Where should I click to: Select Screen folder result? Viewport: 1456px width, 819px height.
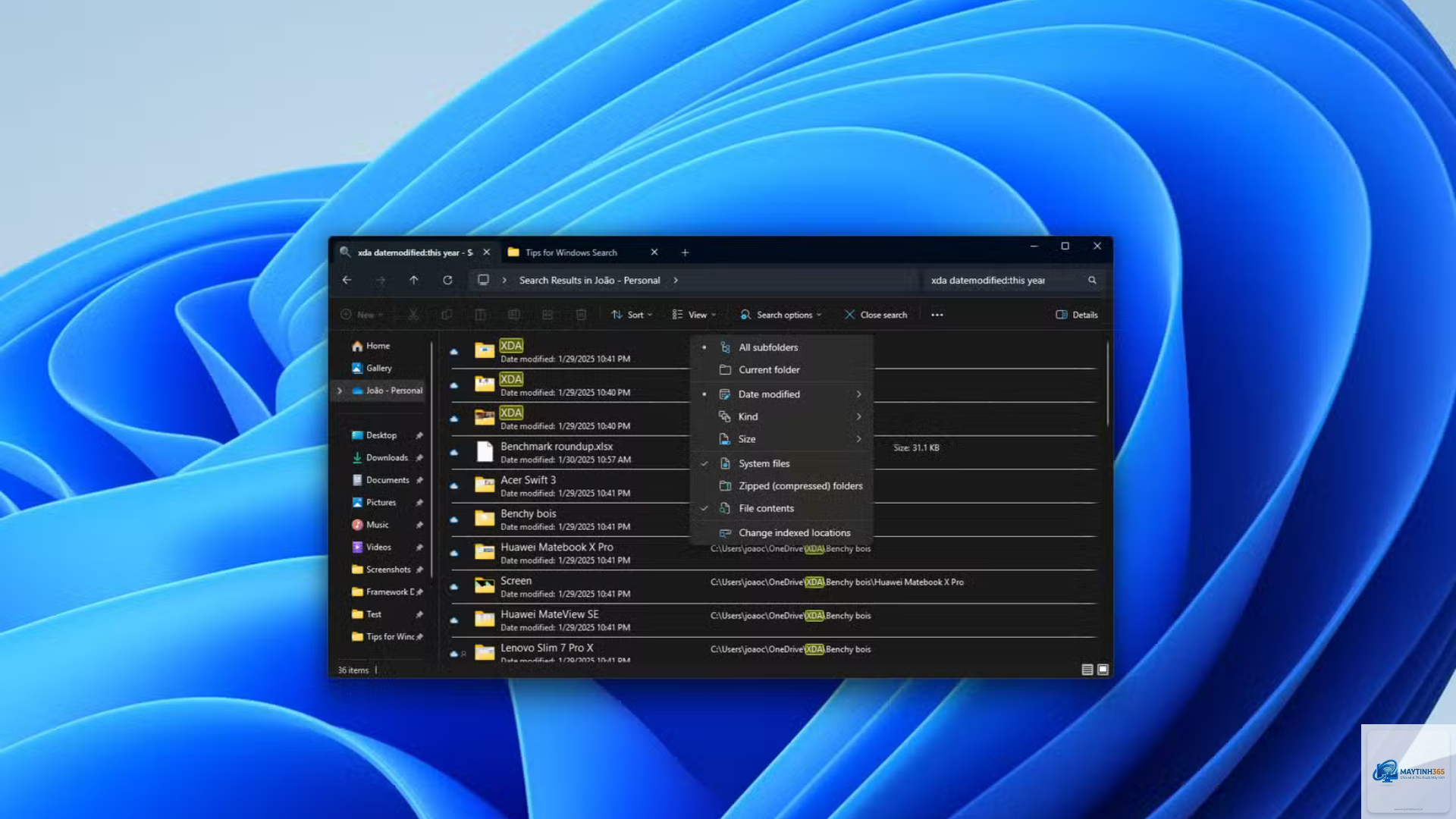click(x=773, y=587)
